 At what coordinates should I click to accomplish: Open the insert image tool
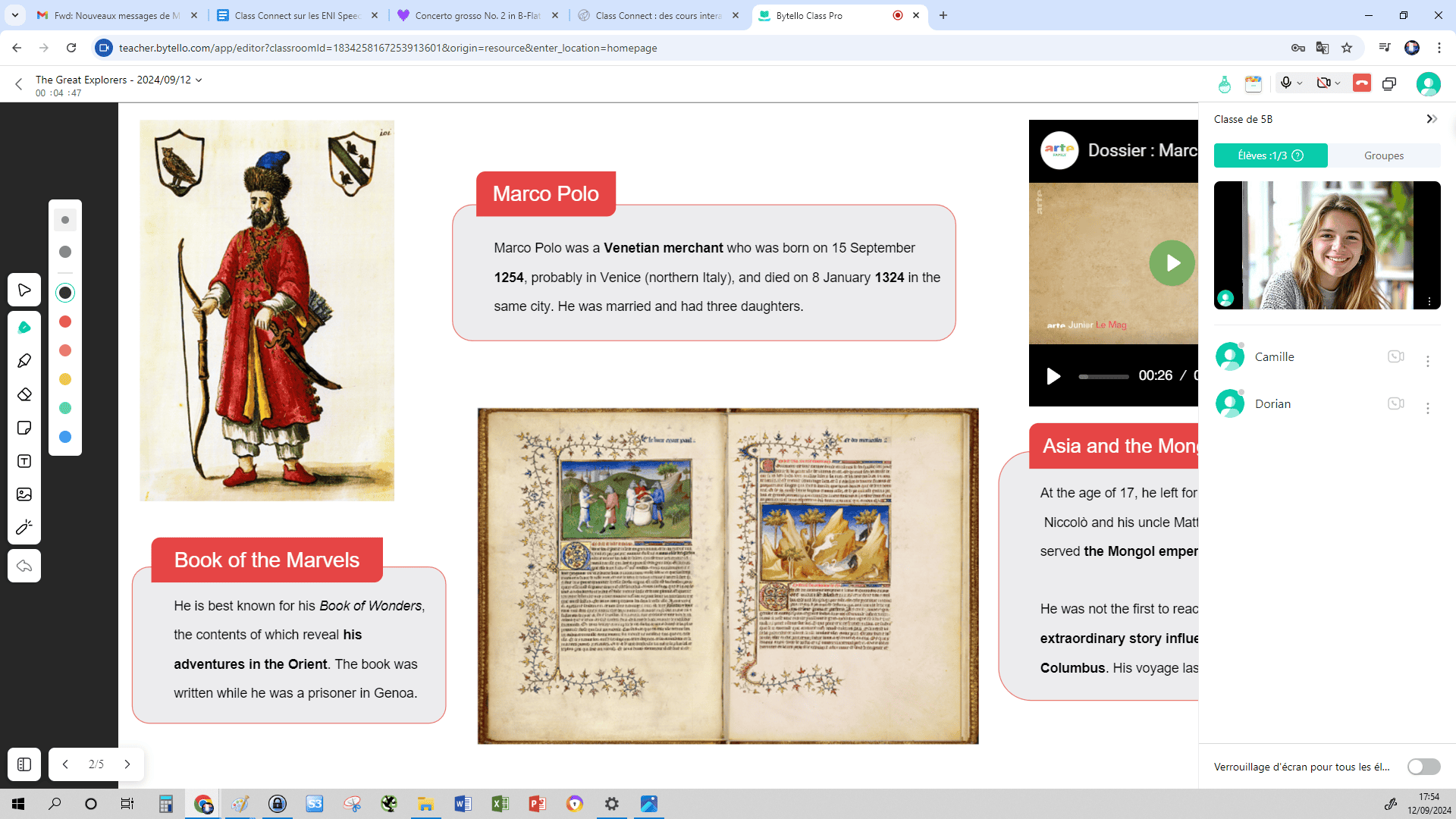tap(24, 494)
